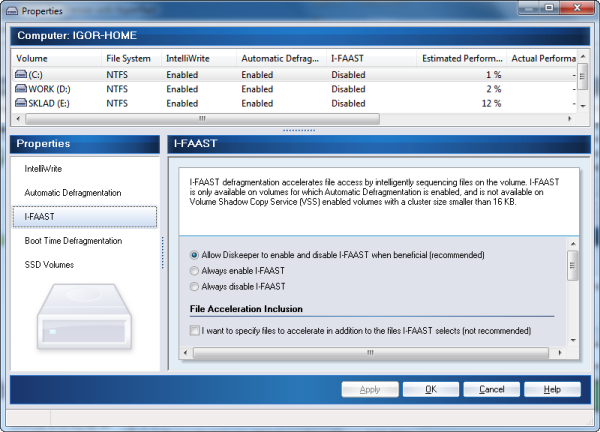
Task: Confirm with the OK button
Action: [431, 390]
